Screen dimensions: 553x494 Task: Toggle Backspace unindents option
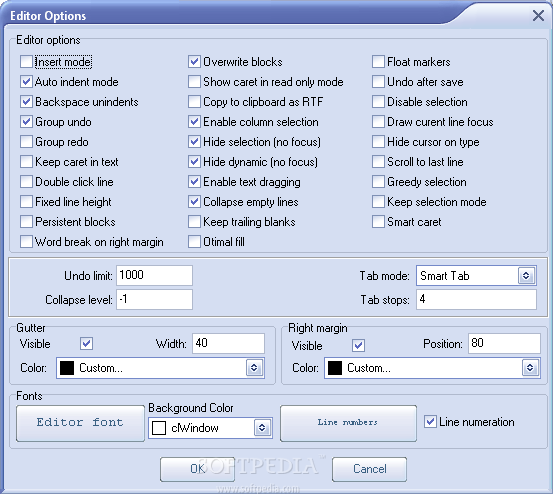click(26, 102)
